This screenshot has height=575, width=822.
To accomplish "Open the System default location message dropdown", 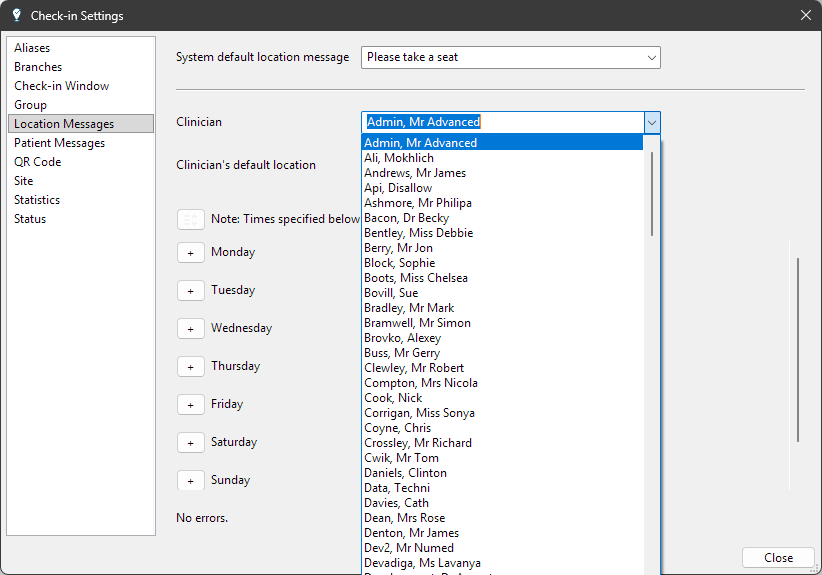I will [510, 58].
